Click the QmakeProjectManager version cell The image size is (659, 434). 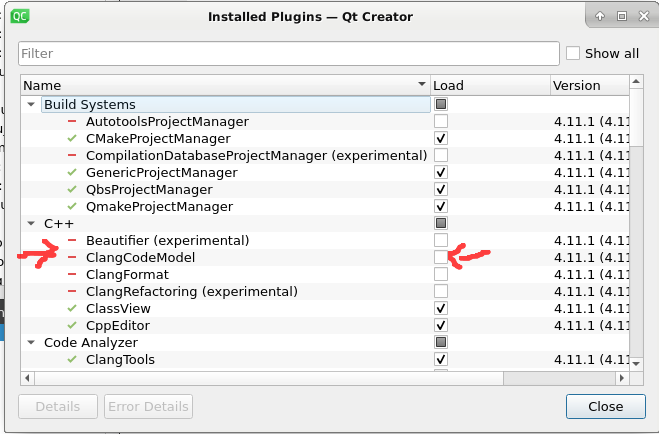tap(591, 206)
